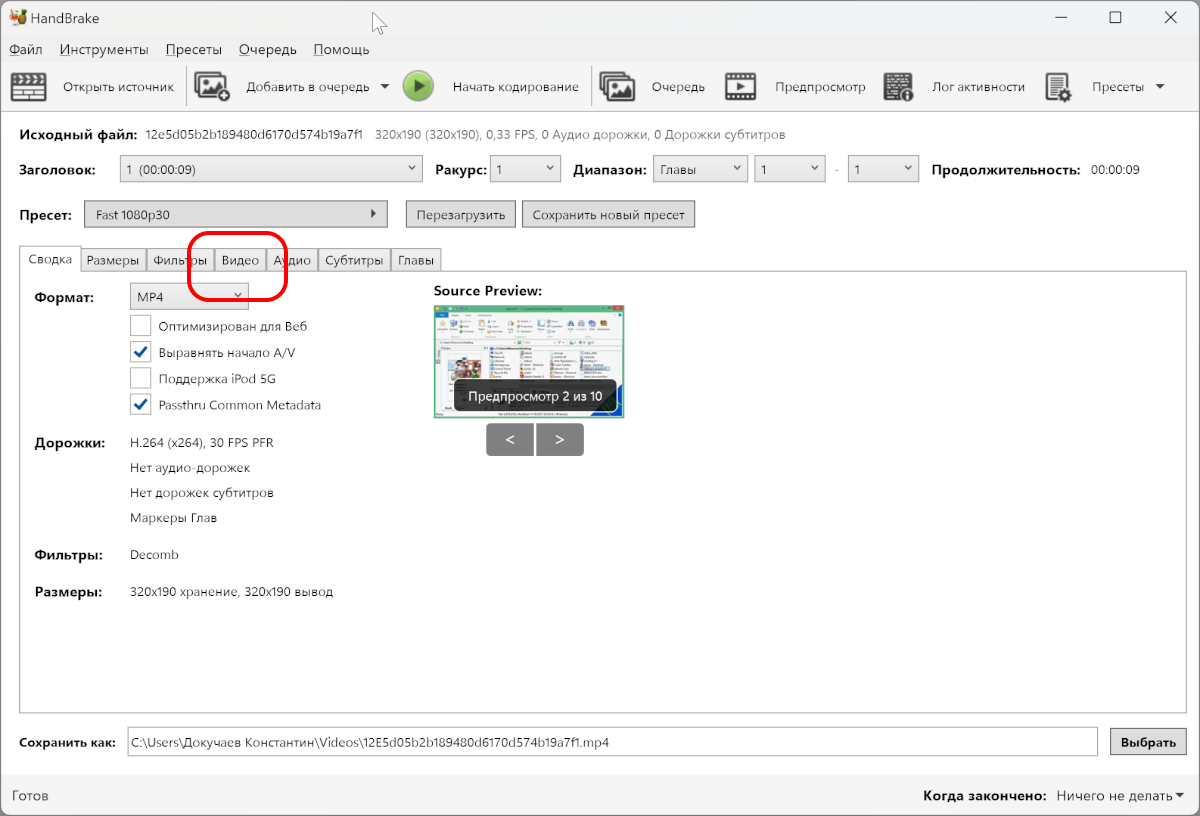Image resolution: width=1200 pixels, height=816 pixels.
Task: Click the Лог активности toolbar label
Action: point(978,87)
